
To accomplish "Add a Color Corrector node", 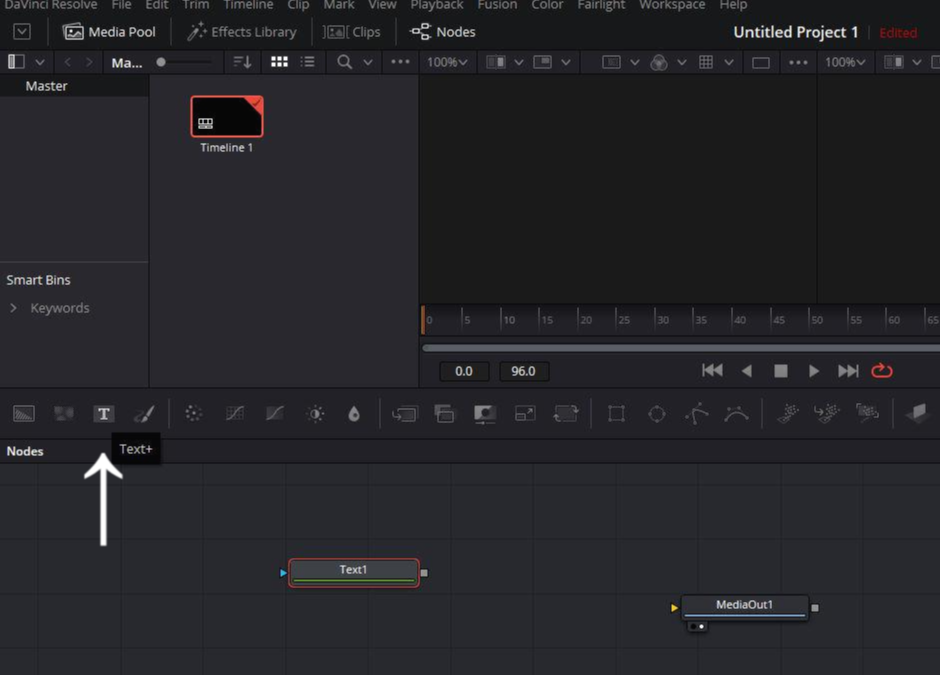I will 194,414.
